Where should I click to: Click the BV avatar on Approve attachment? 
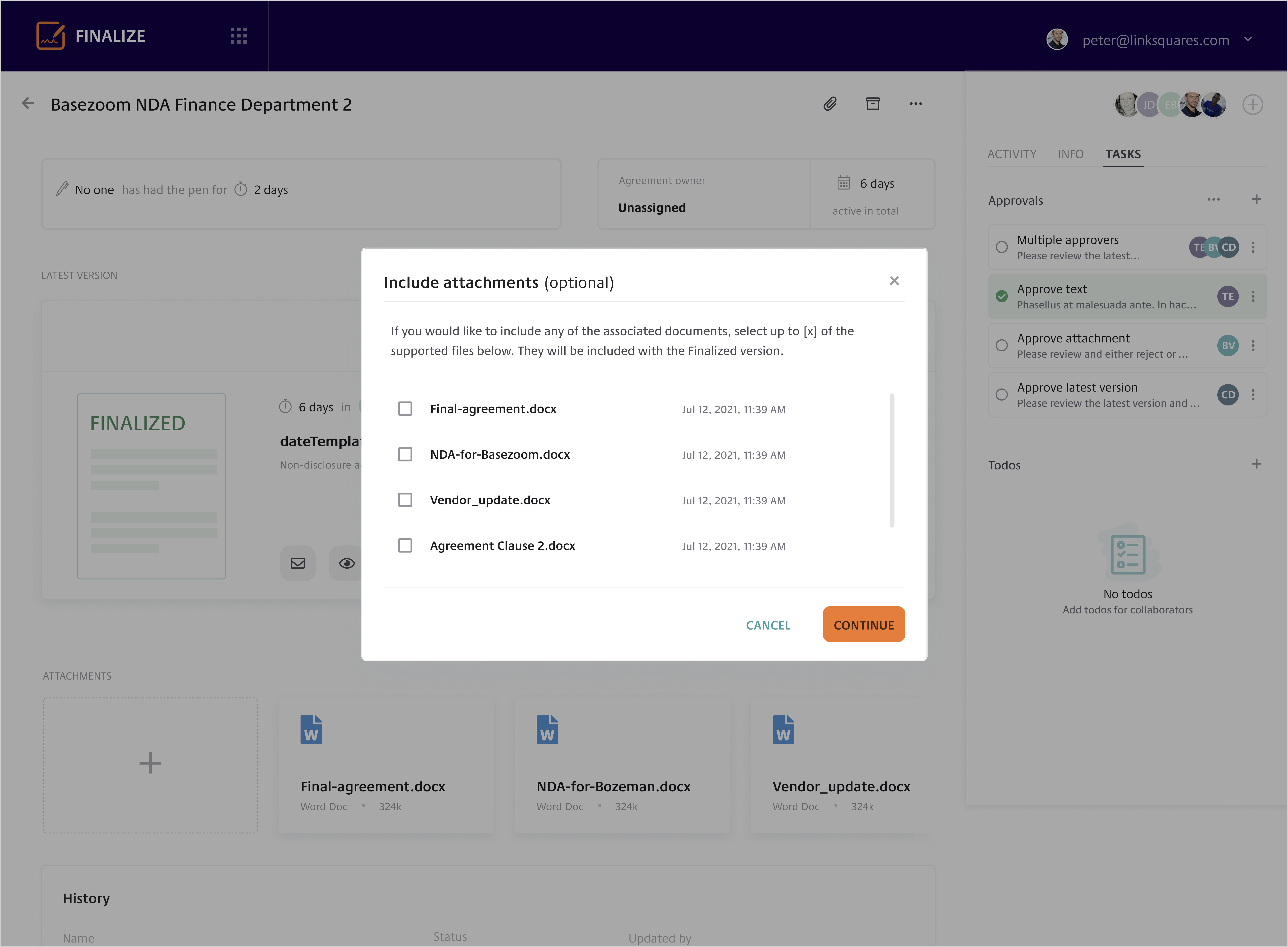[1228, 346]
